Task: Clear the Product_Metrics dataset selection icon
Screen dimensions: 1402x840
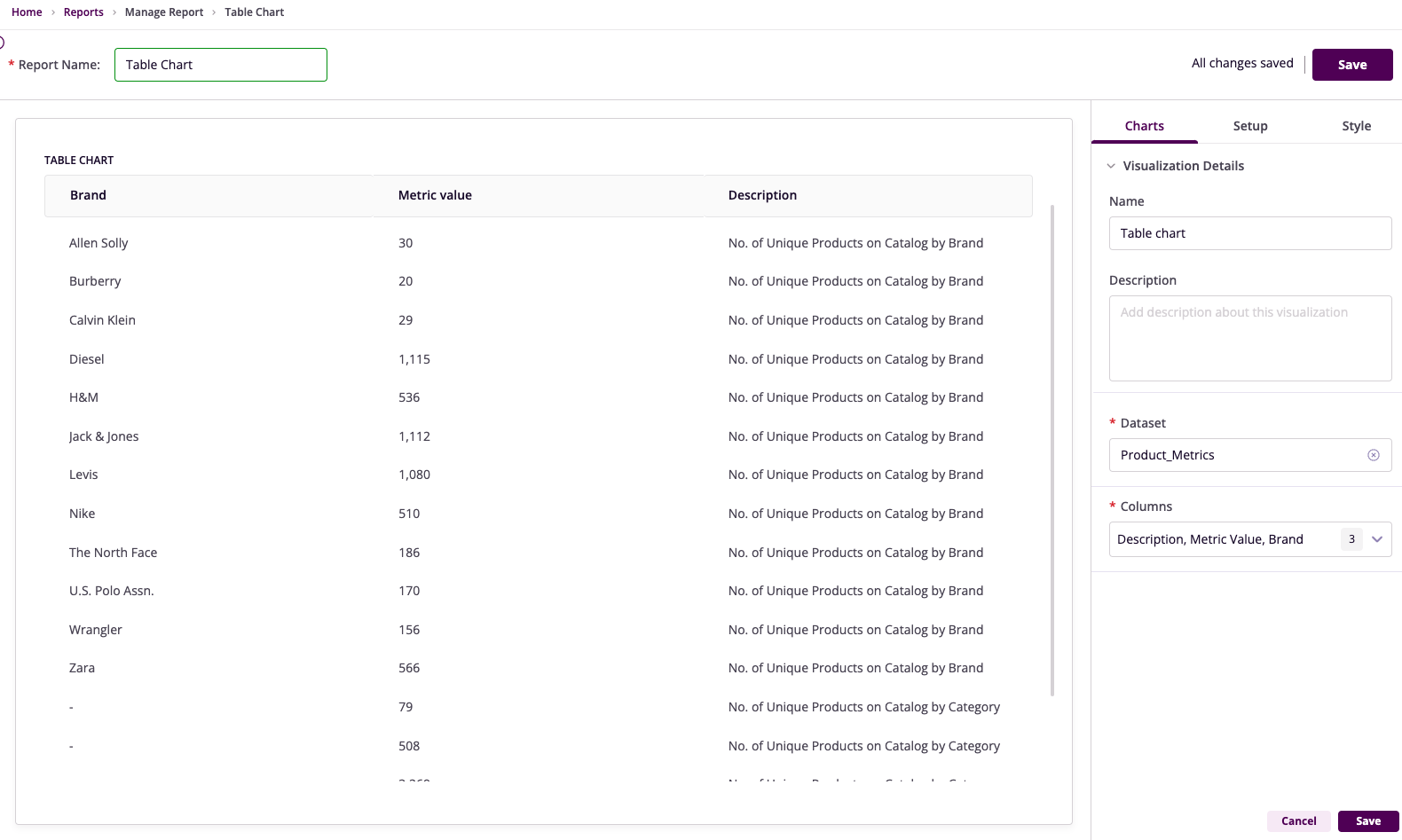Action: click(1373, 455)
